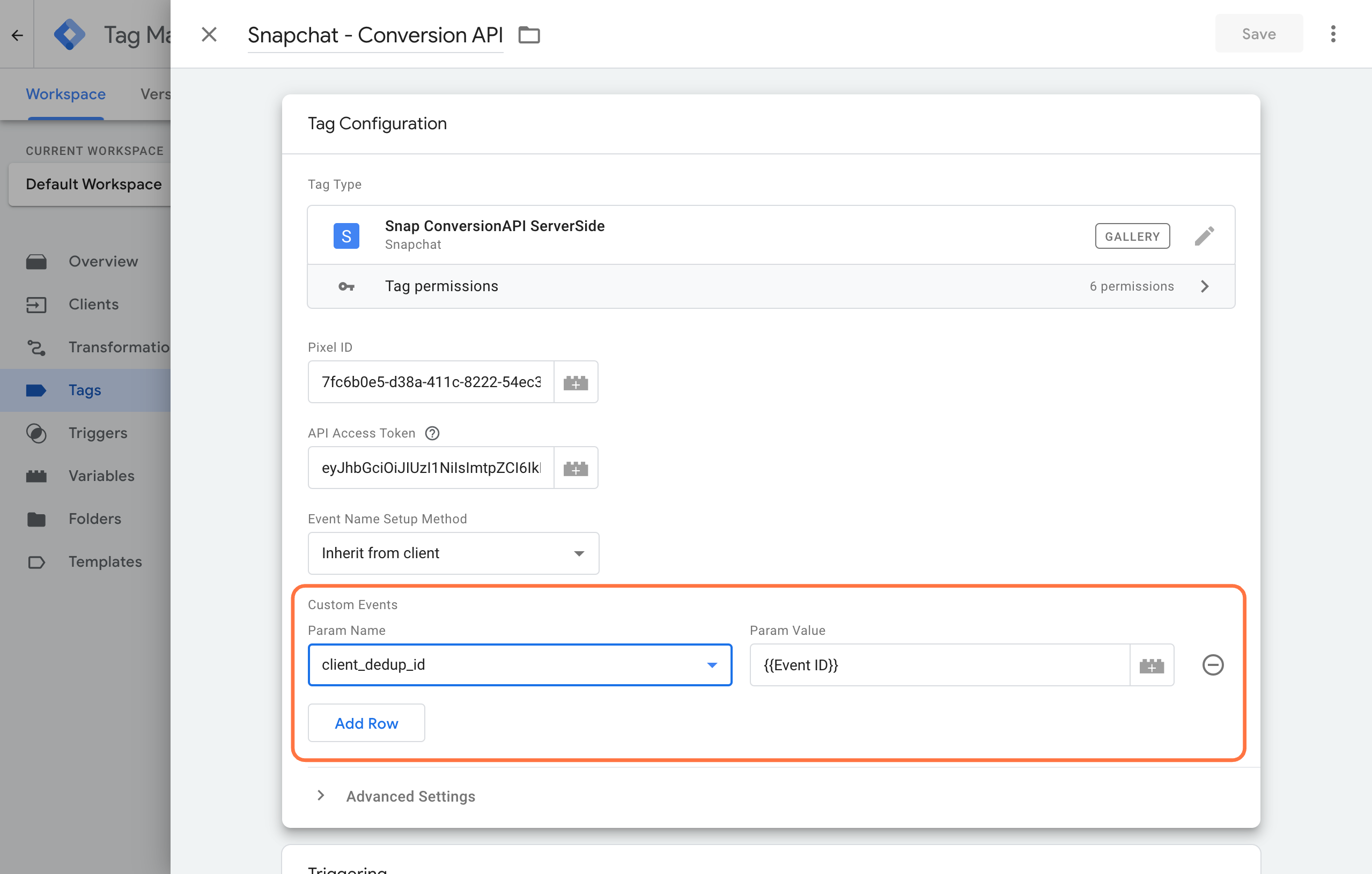Screen dimensions: 1372x874
Task: Click the Snapchat S tag type icon
Action: pyautogui.click(x=346, y=236)
